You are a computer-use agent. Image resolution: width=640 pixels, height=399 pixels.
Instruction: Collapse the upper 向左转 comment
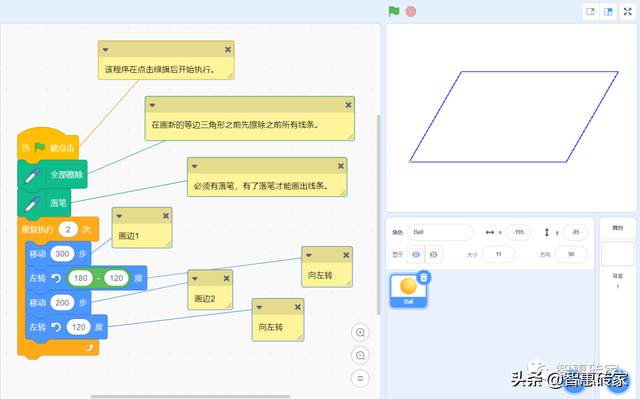coord(309,255)
